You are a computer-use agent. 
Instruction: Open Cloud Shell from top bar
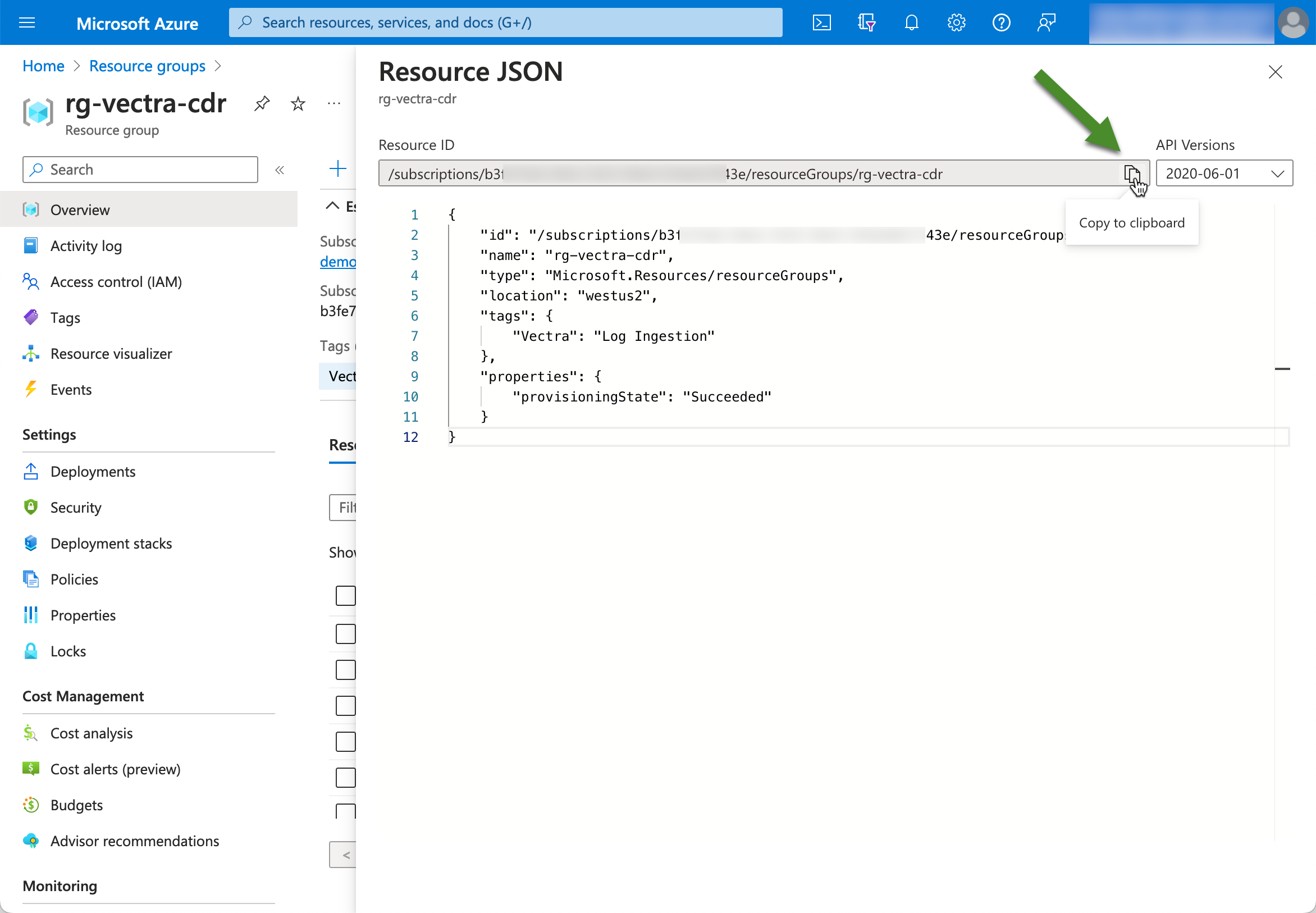point(821,23)
